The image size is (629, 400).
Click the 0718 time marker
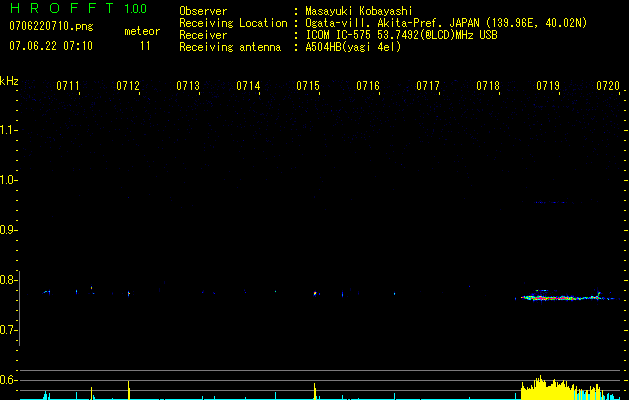coord(488,86)
